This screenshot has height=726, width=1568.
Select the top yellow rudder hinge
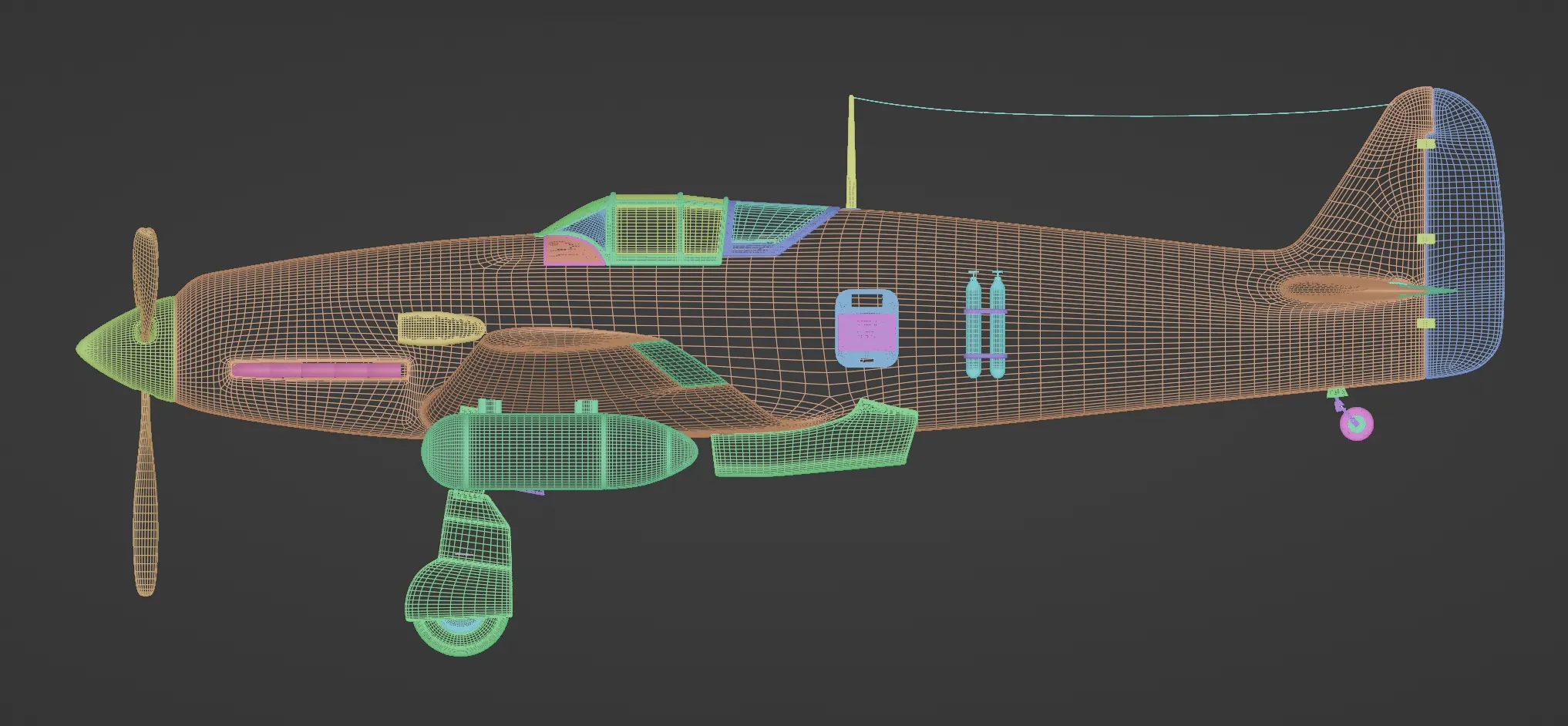(x=1427, y=144)
